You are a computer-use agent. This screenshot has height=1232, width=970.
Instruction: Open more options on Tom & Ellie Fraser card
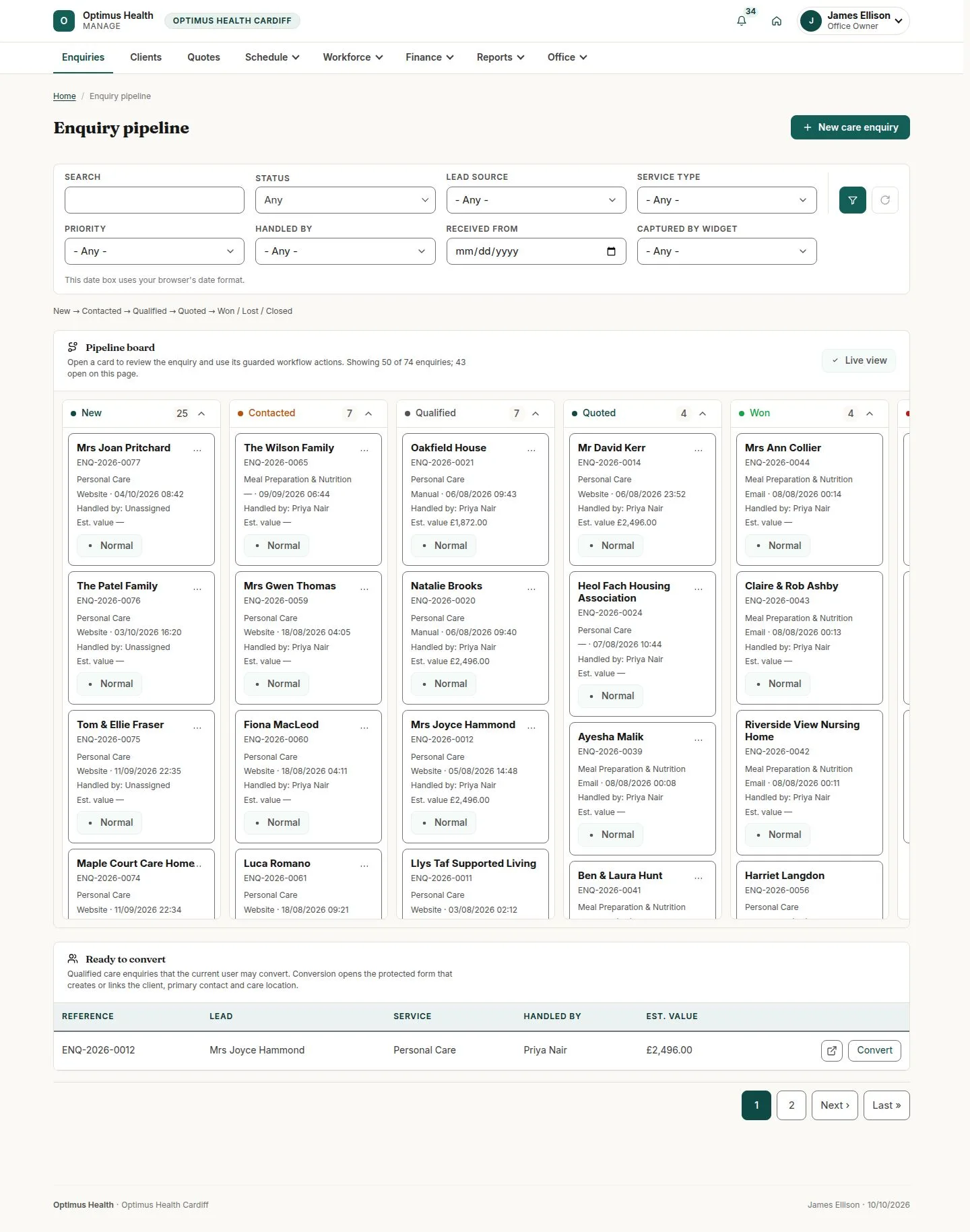197,727
